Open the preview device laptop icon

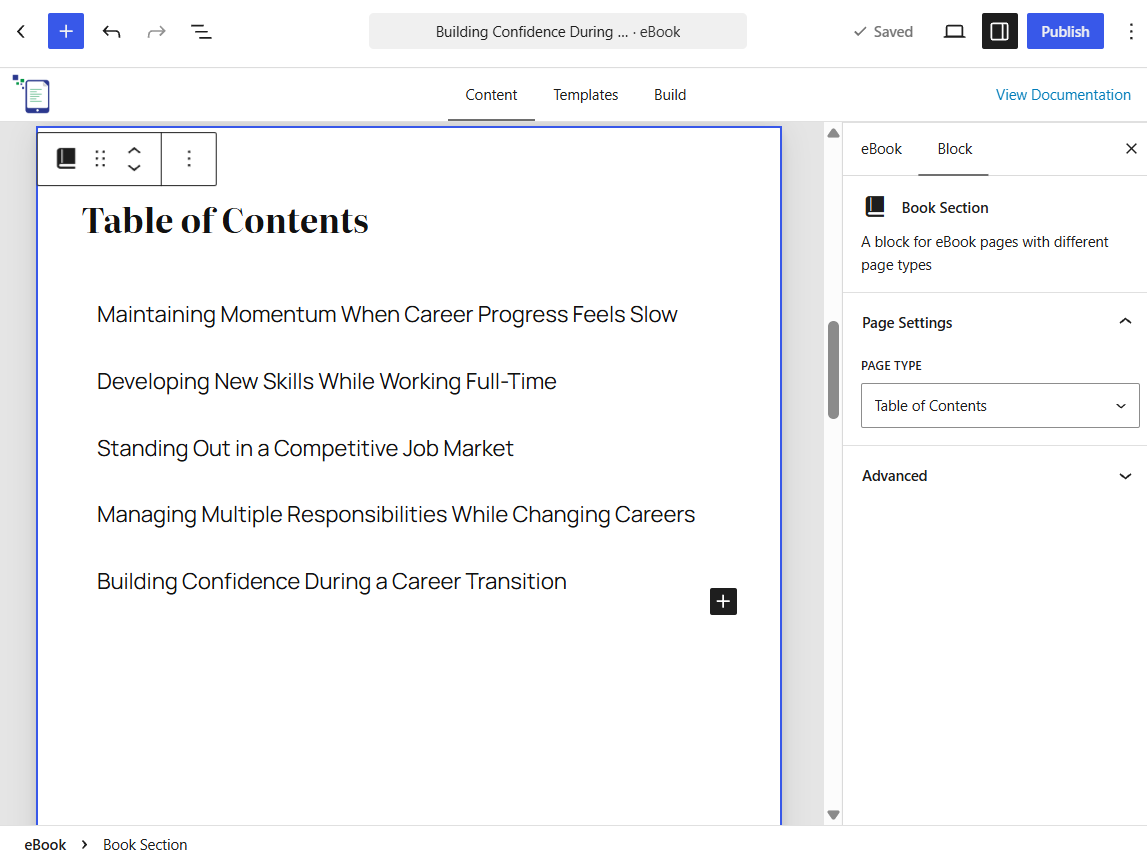coord(954,31)
